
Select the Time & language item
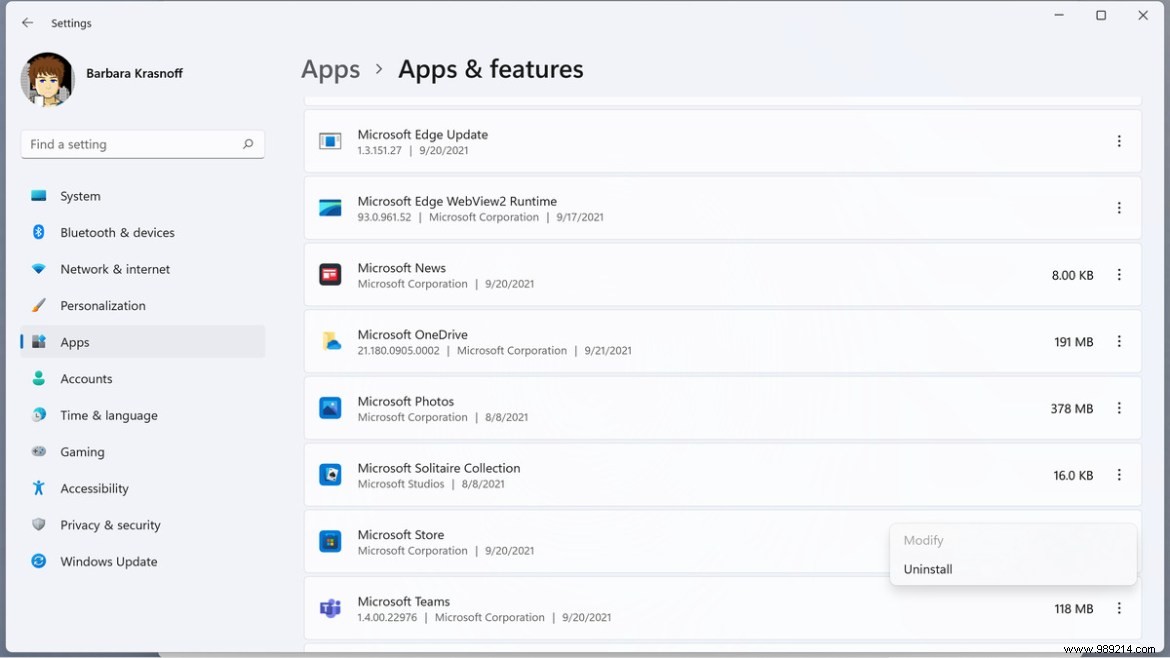(x=40, y=415)
